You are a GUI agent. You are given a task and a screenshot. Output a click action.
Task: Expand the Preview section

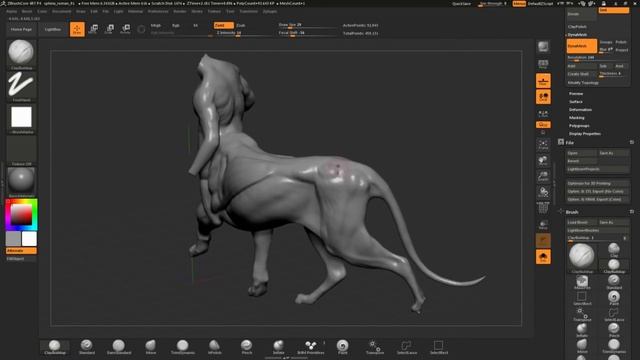(576, 93)
